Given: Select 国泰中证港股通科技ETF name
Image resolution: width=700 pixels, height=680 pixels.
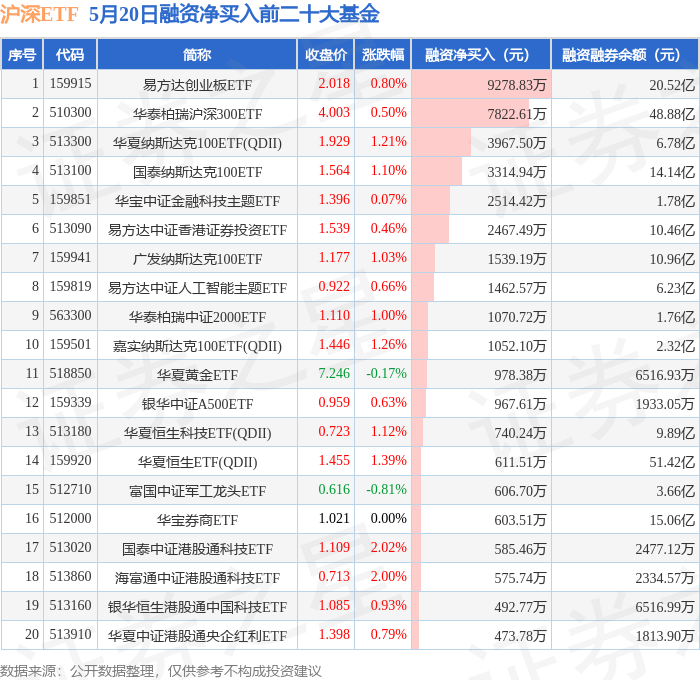Looking at the screenshot, I should [x=197, y=549].
